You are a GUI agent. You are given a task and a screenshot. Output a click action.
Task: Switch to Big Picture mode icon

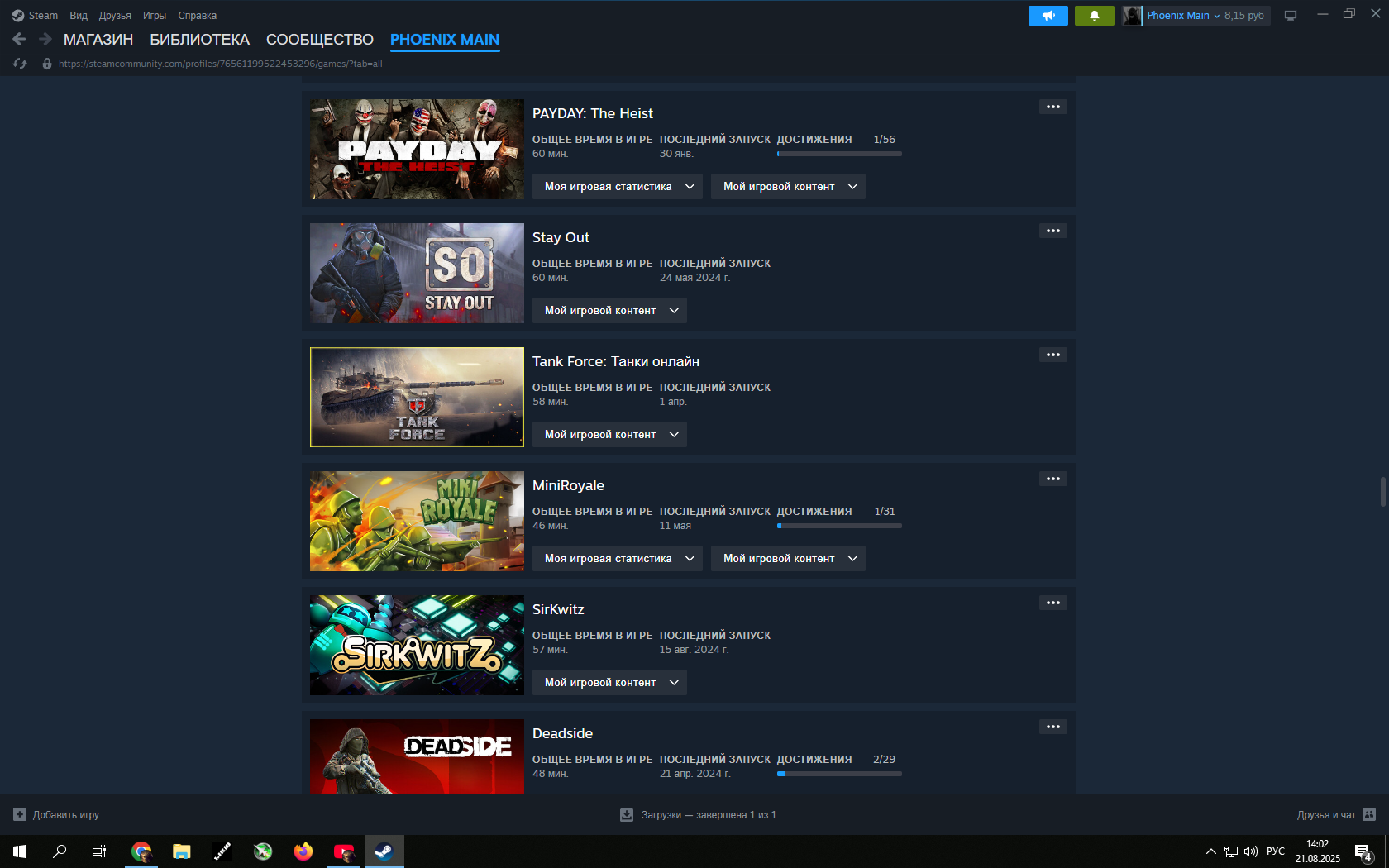coord(1291,16)
